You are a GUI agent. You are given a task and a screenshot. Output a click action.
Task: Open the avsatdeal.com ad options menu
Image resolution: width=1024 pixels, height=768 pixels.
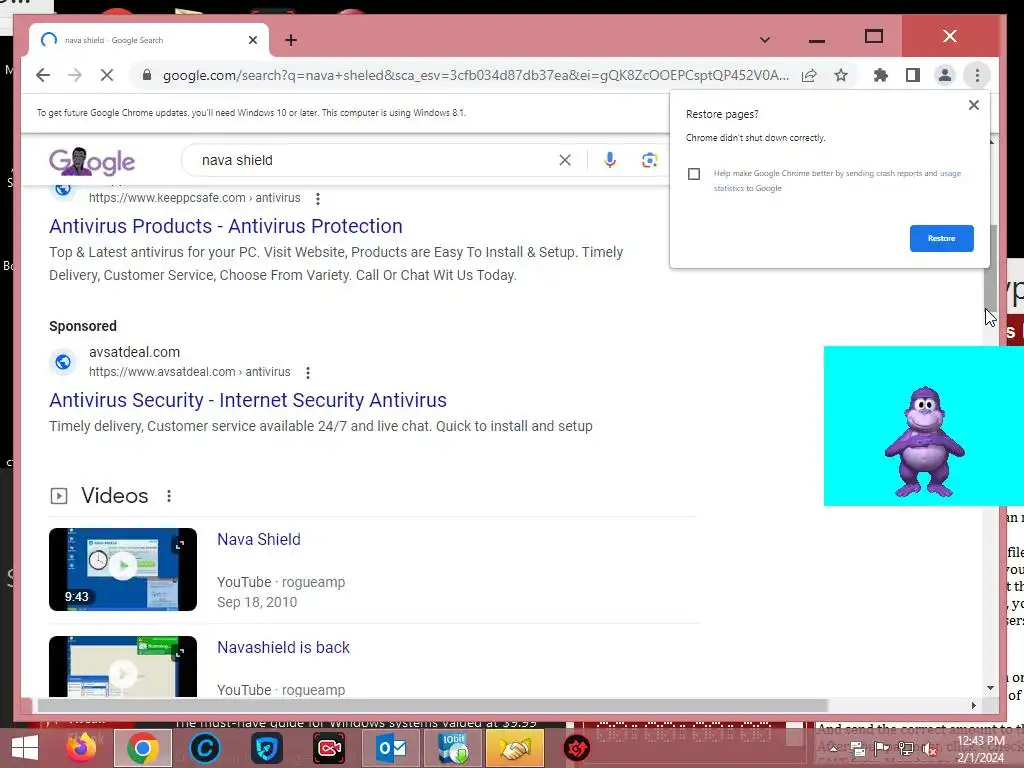[x=308, y=372]
